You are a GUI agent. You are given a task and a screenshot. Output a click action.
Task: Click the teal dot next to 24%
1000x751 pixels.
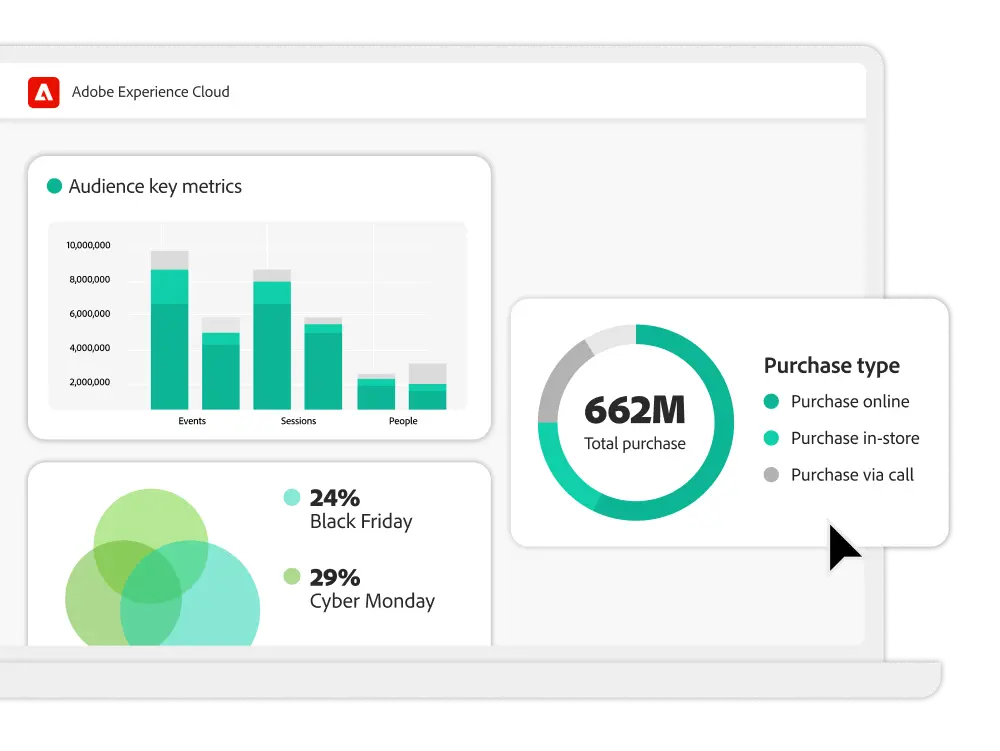click(292, 497)
